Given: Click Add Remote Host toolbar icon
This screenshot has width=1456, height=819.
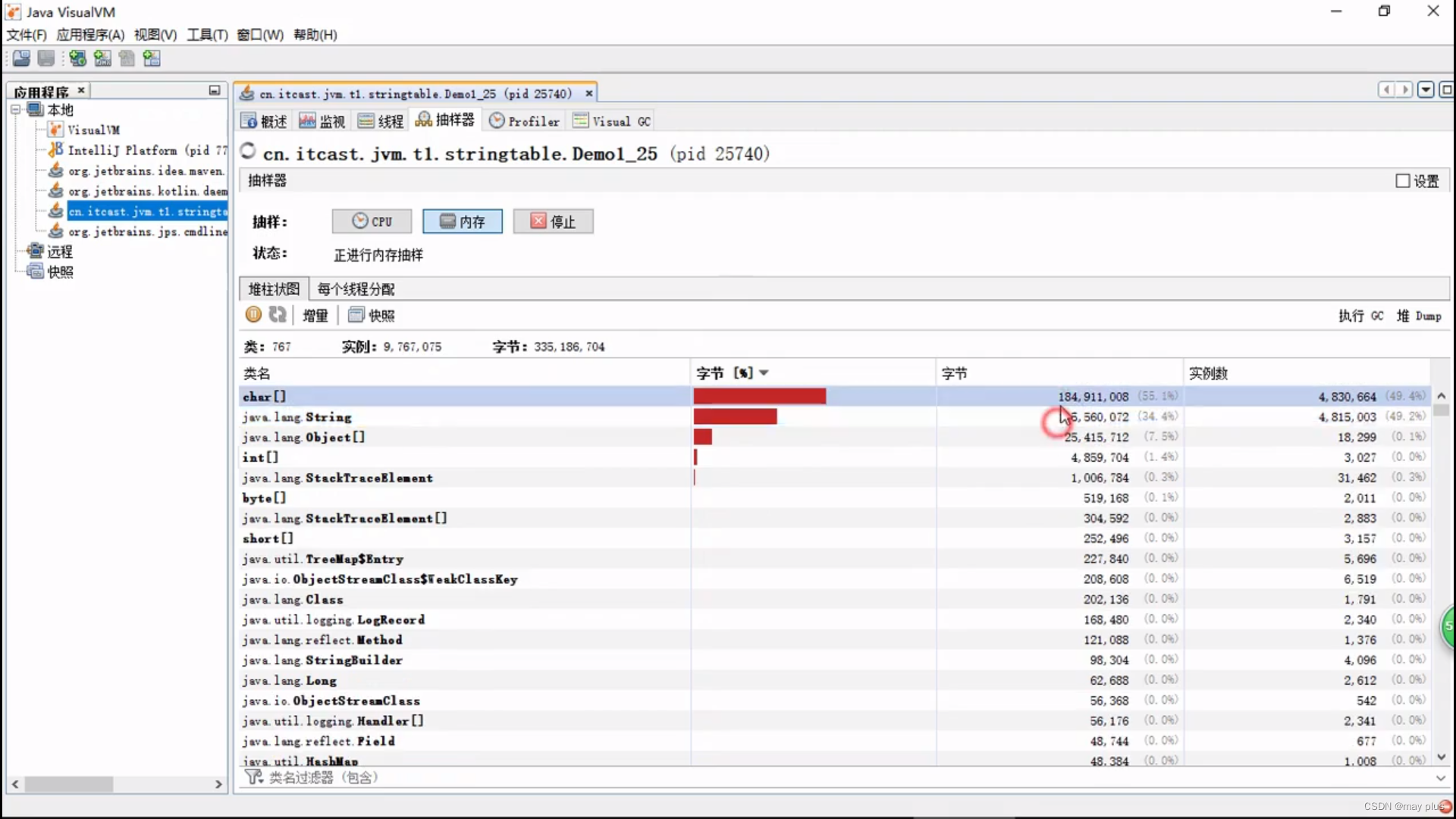Looking at the screenshot, I should (77, 58).
